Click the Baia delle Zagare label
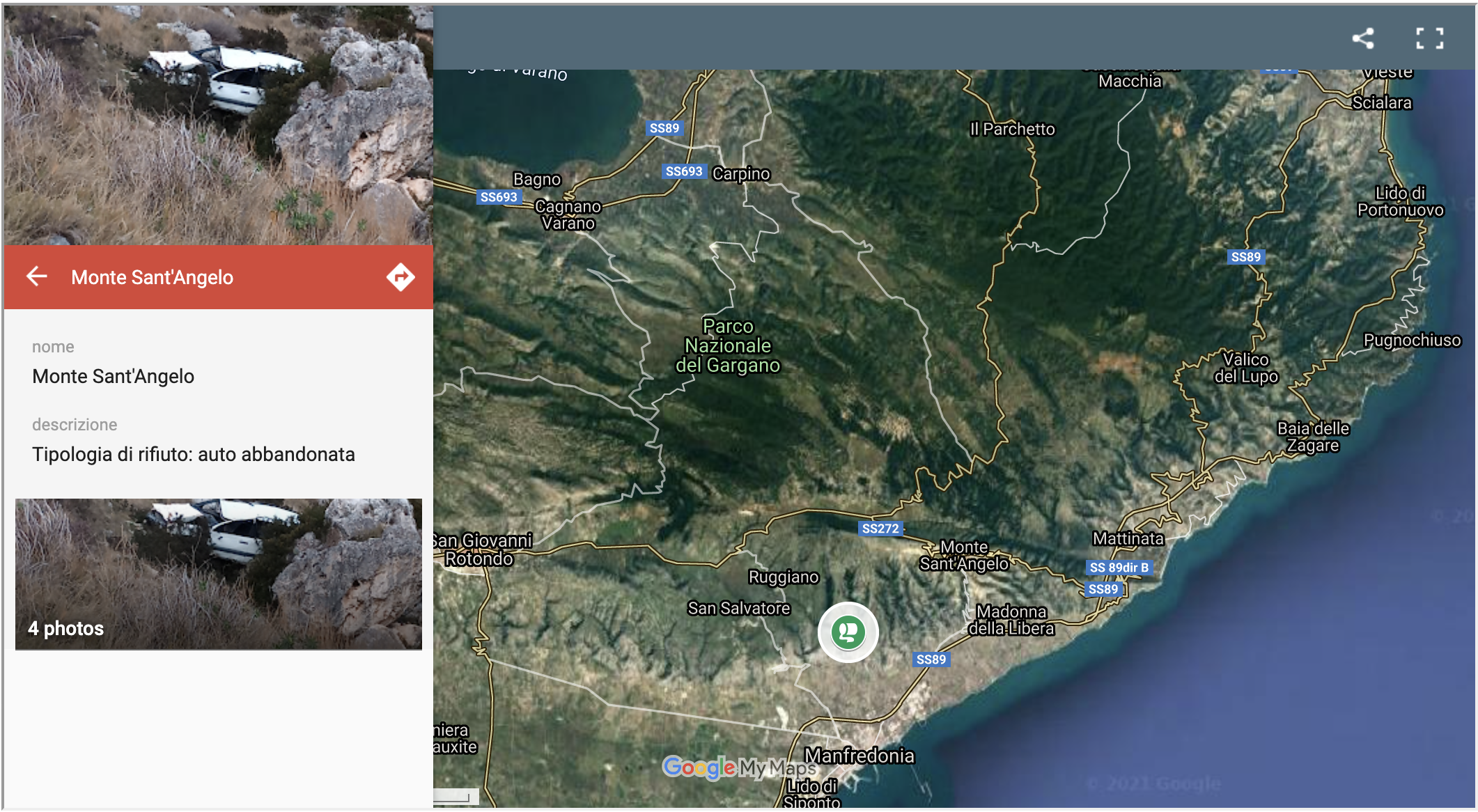 [1313, 437]
